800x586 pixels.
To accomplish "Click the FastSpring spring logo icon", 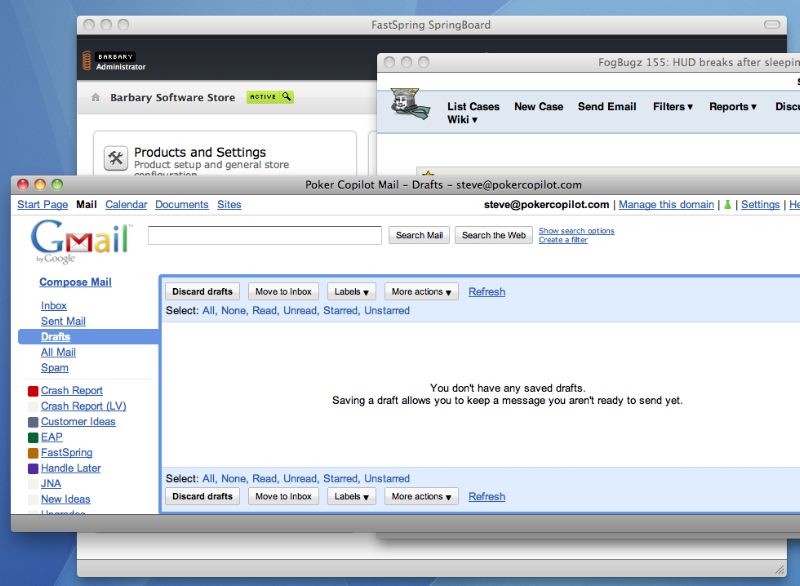I will [87, 61].
